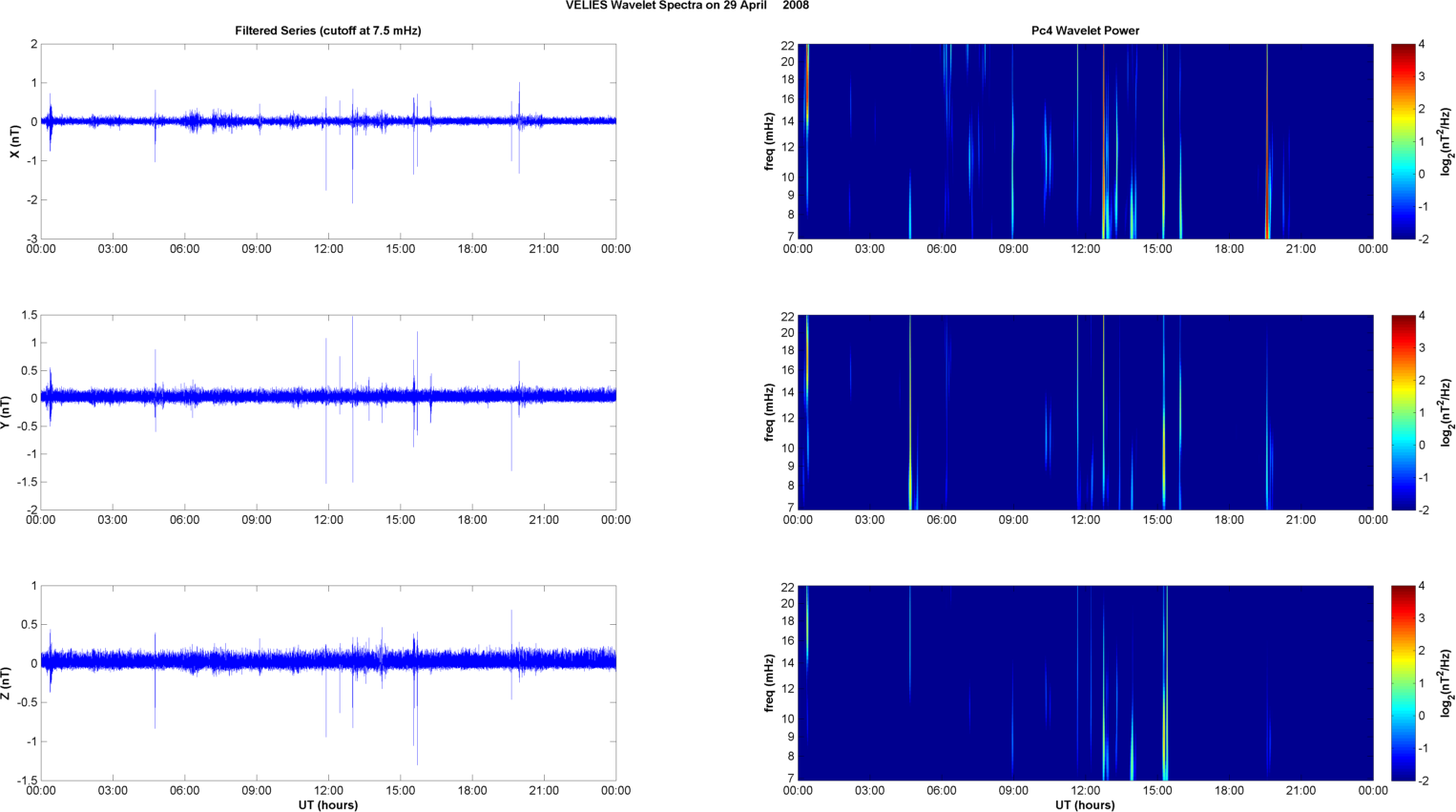
Task: Click the 12:00 tick label below X plot
Action: (x=328, y=249)
